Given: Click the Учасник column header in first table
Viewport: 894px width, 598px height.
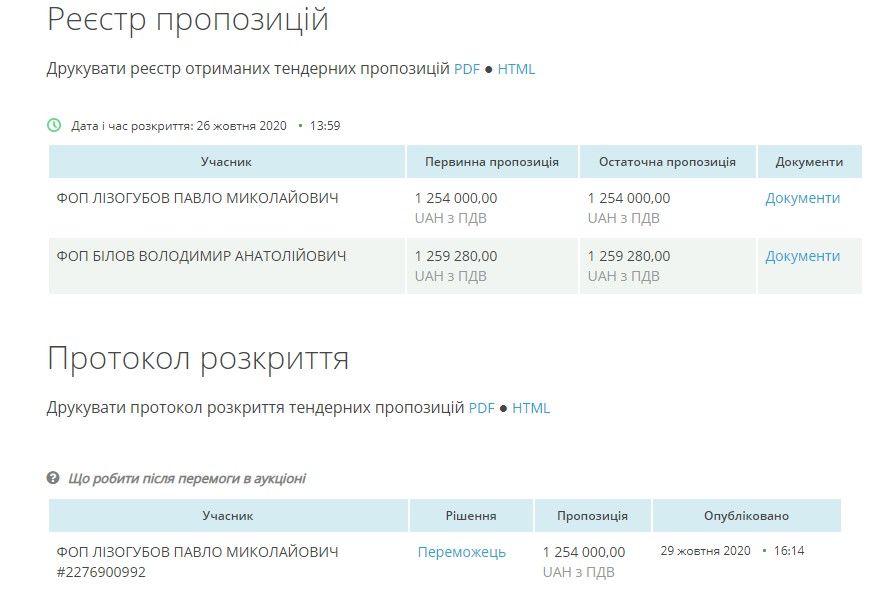Looking at the screenshot, I should (228, 161).
